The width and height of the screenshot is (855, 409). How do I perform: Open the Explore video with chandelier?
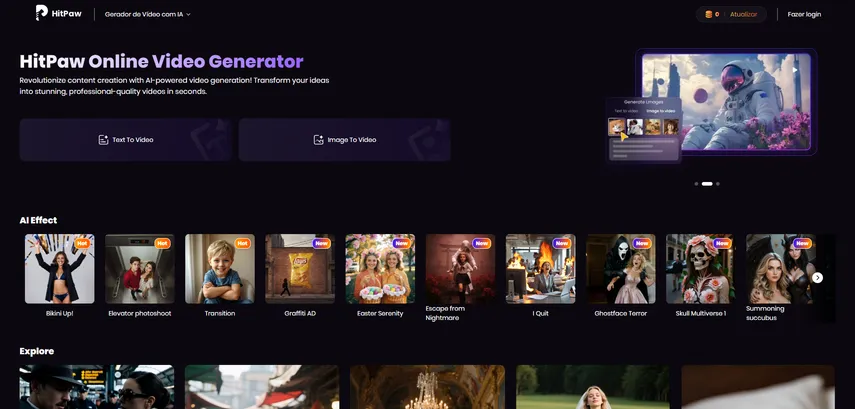[428, 387]
